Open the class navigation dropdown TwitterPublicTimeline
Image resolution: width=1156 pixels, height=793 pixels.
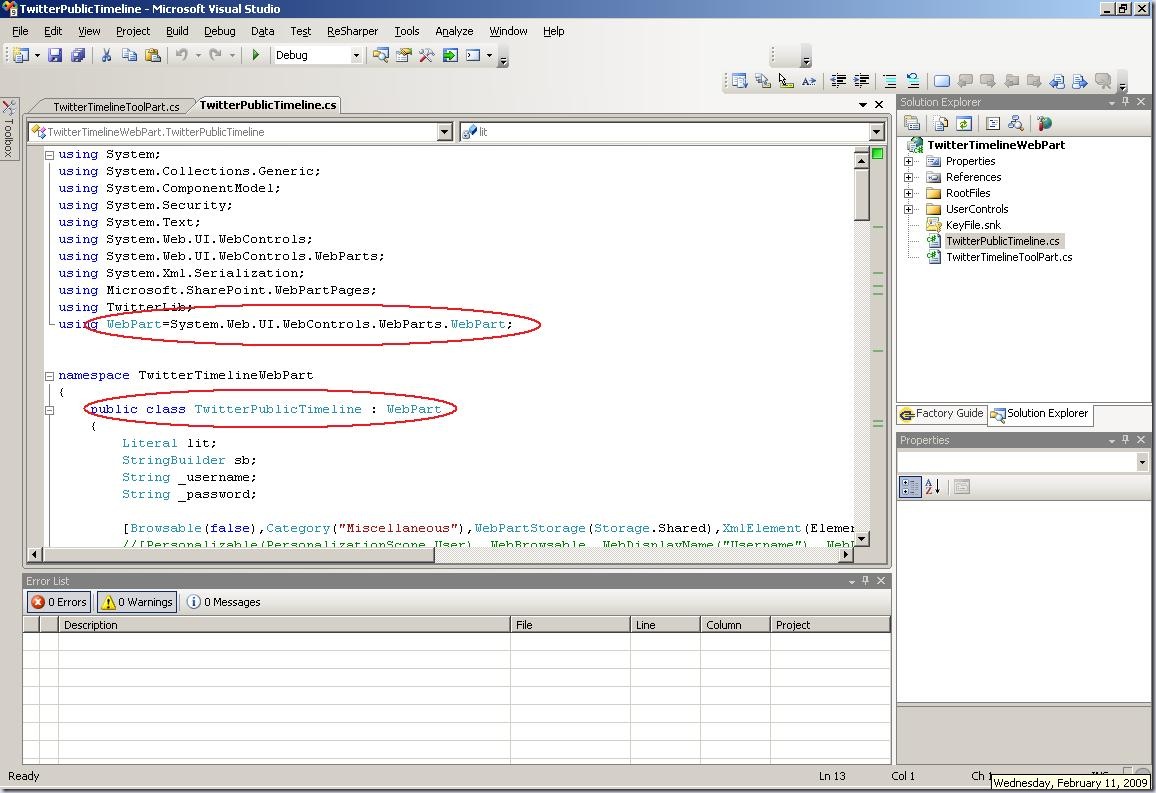point(445,132)
